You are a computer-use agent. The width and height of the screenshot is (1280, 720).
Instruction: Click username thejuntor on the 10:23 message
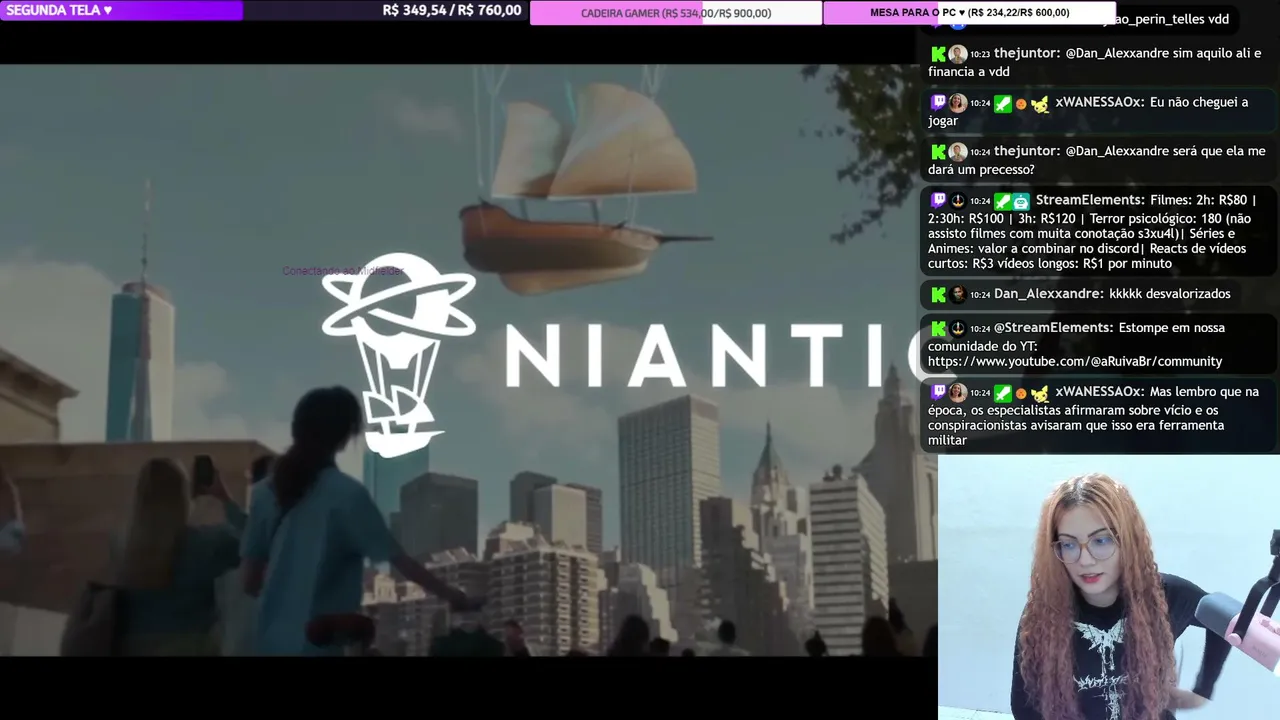pos(1026,54)
